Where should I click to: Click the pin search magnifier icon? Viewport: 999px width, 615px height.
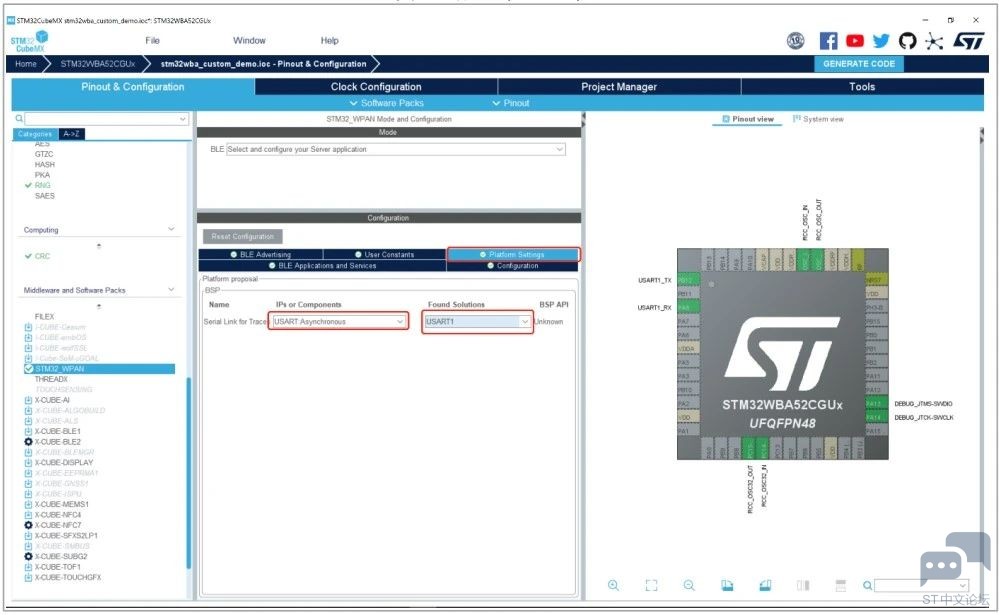867,585
